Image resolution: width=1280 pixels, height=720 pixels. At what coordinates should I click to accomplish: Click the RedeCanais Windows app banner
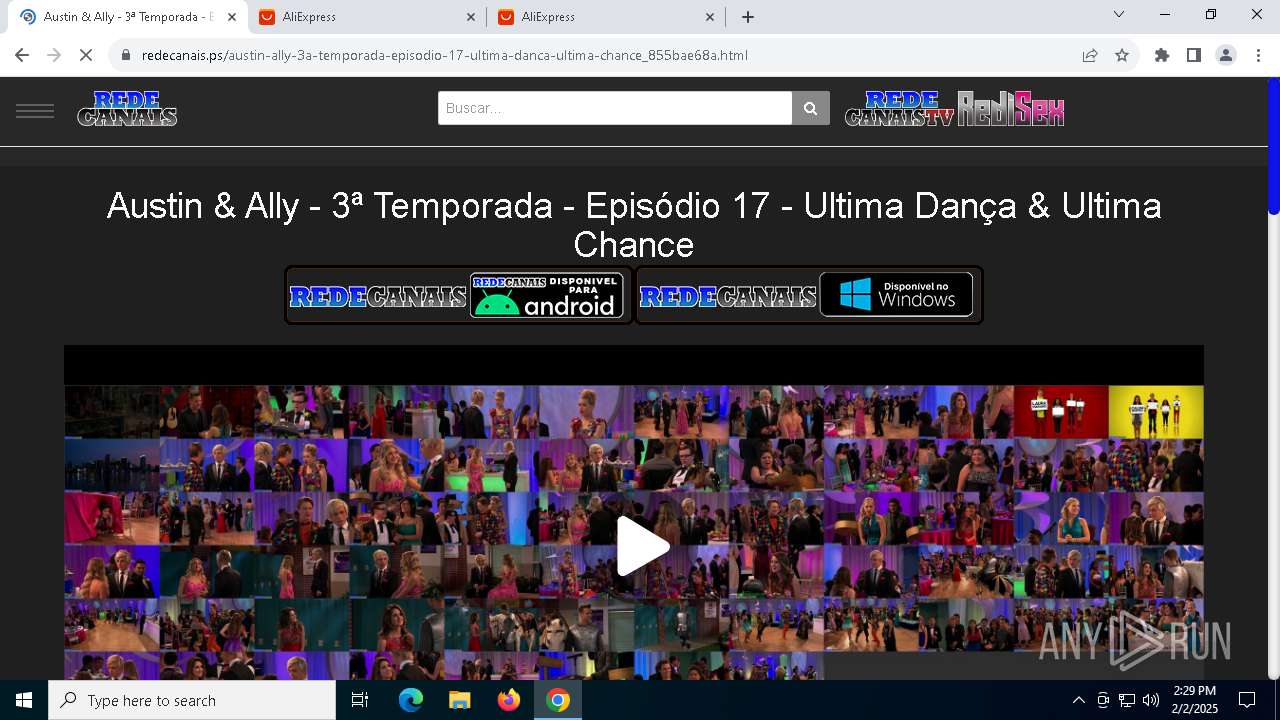coord(809,295)
